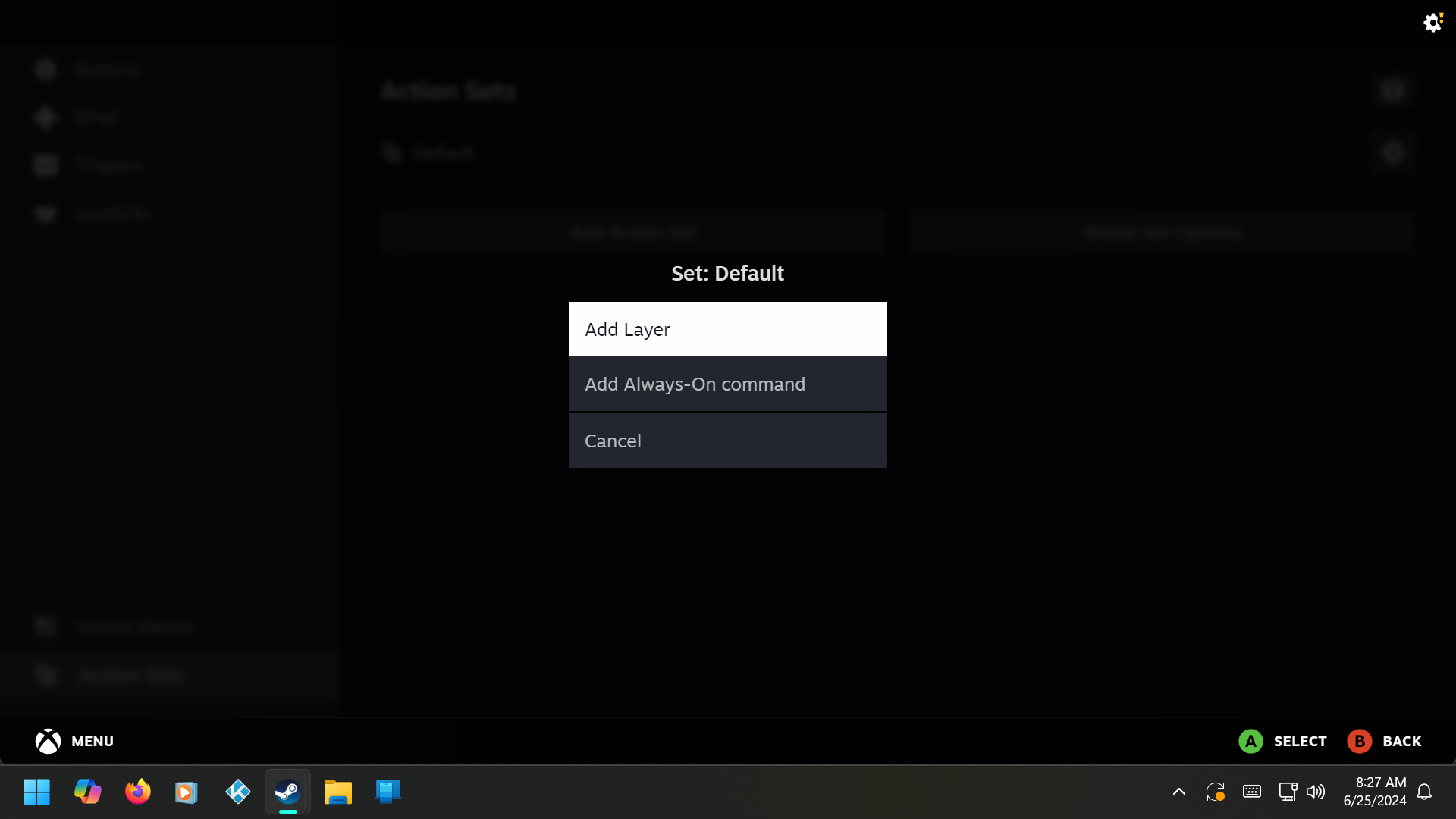Open the volume control in tray
This screenshot has width=1456, height=819.
tap(1316, 792)
